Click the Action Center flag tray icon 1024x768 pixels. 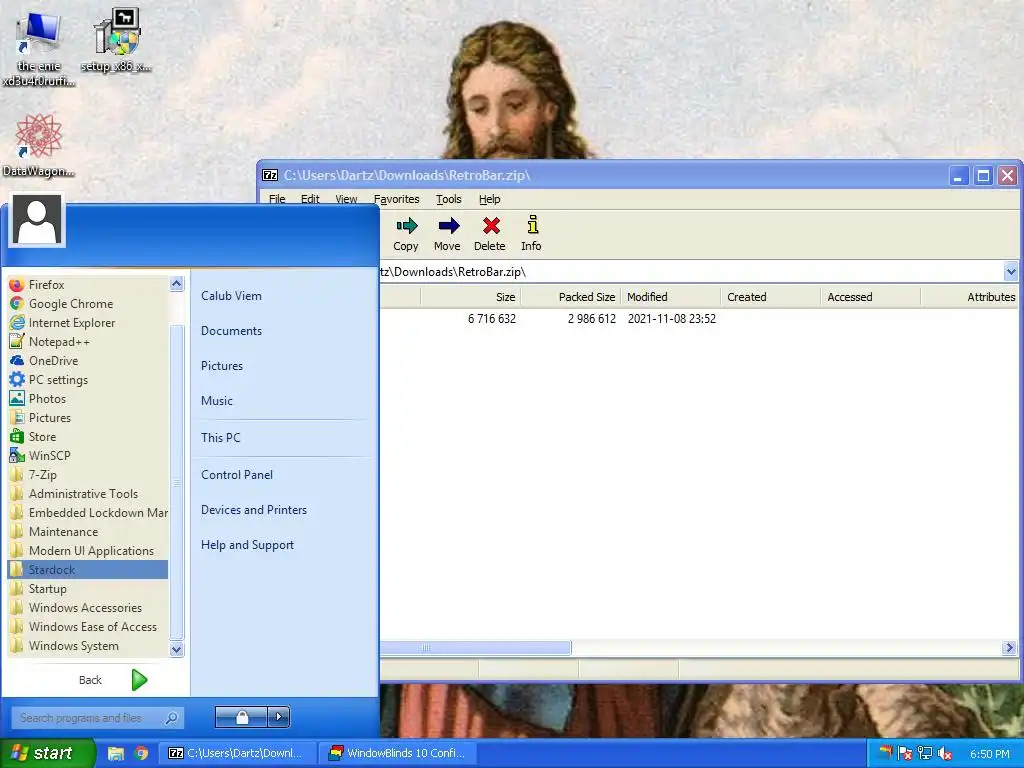click(905, 754)
